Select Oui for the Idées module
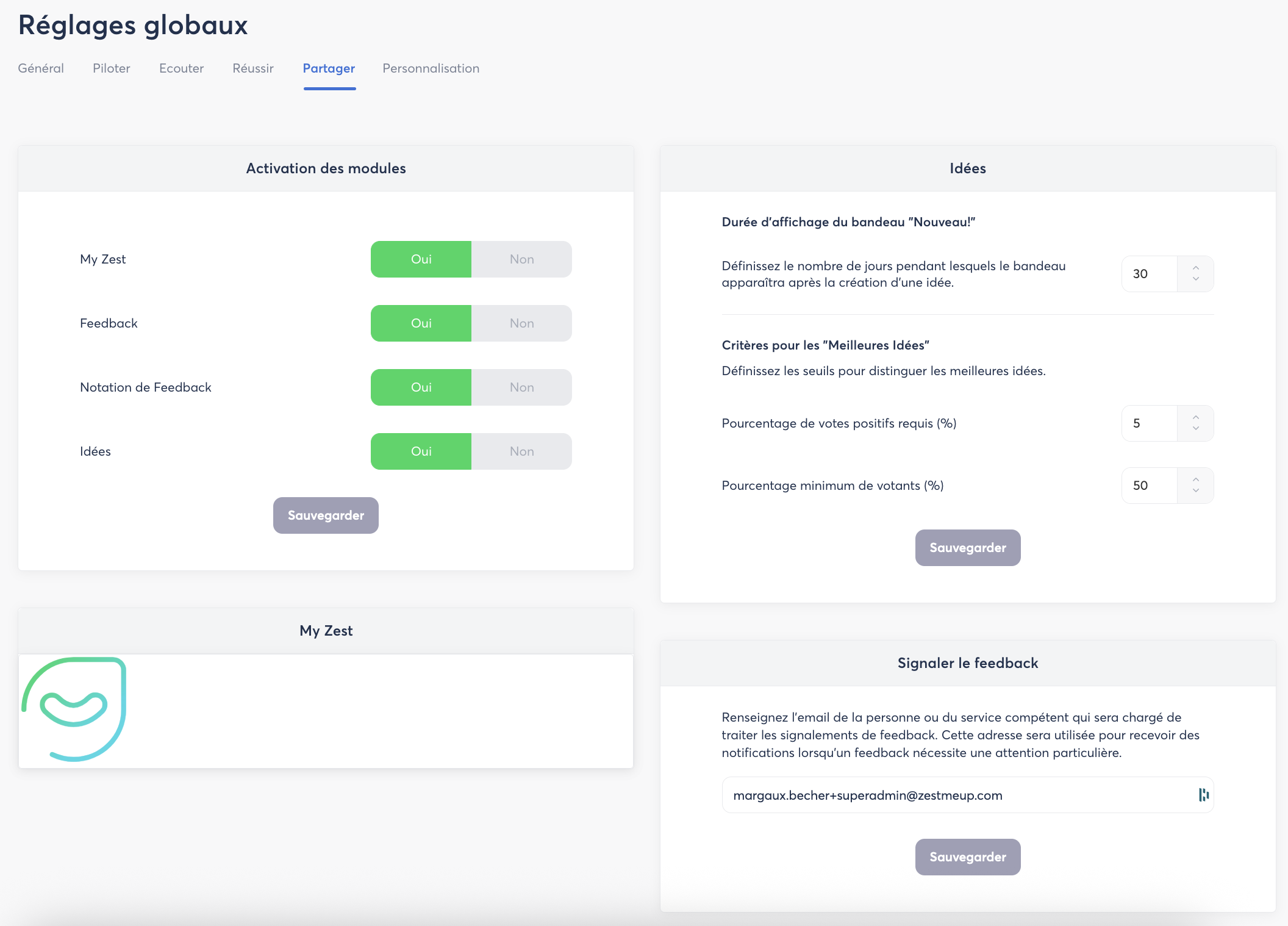The height and width of the screenshot is (926, 1288). [421, 451]
